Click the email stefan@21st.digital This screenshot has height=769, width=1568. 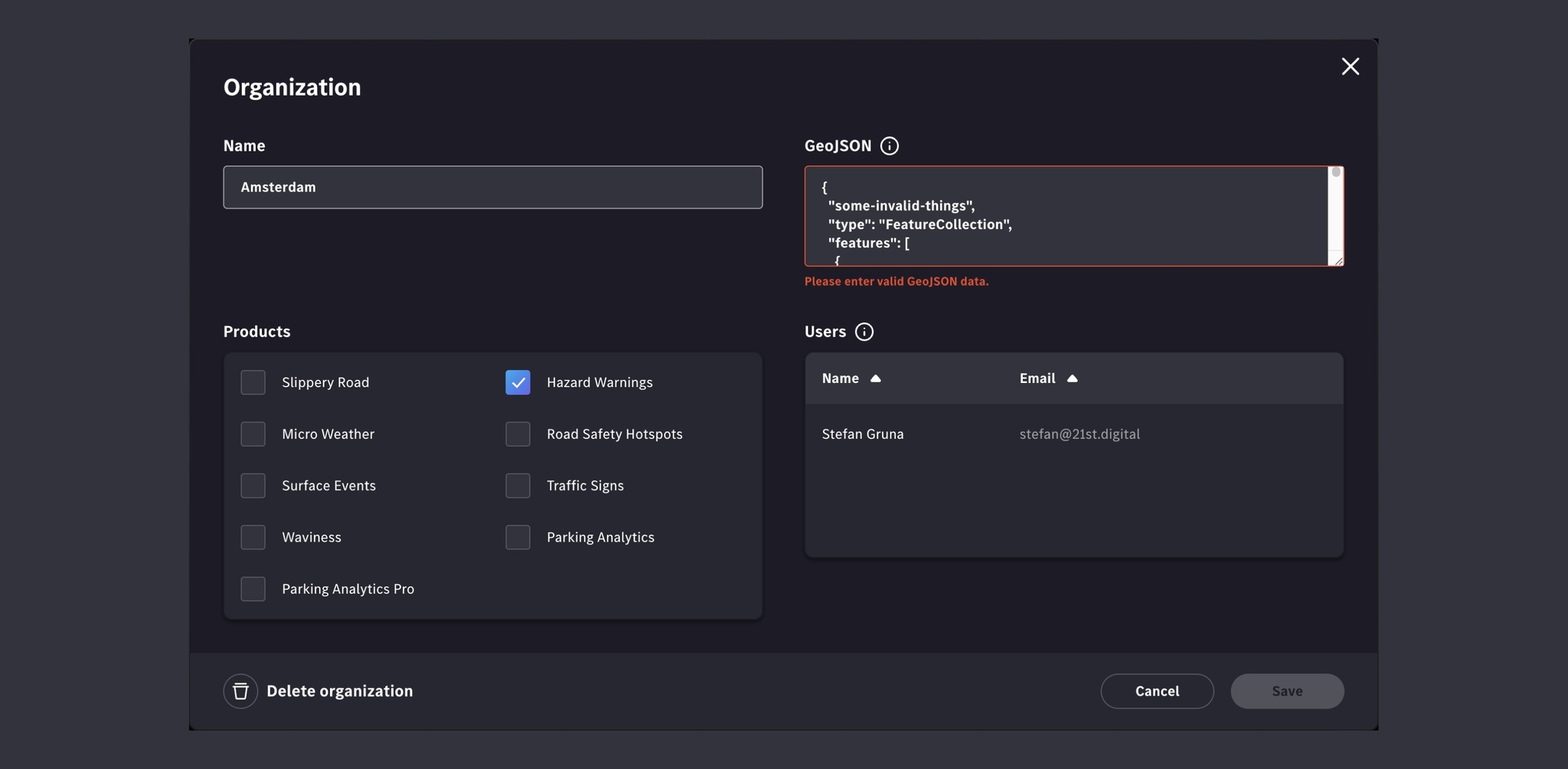click(x=1080, y=434)
